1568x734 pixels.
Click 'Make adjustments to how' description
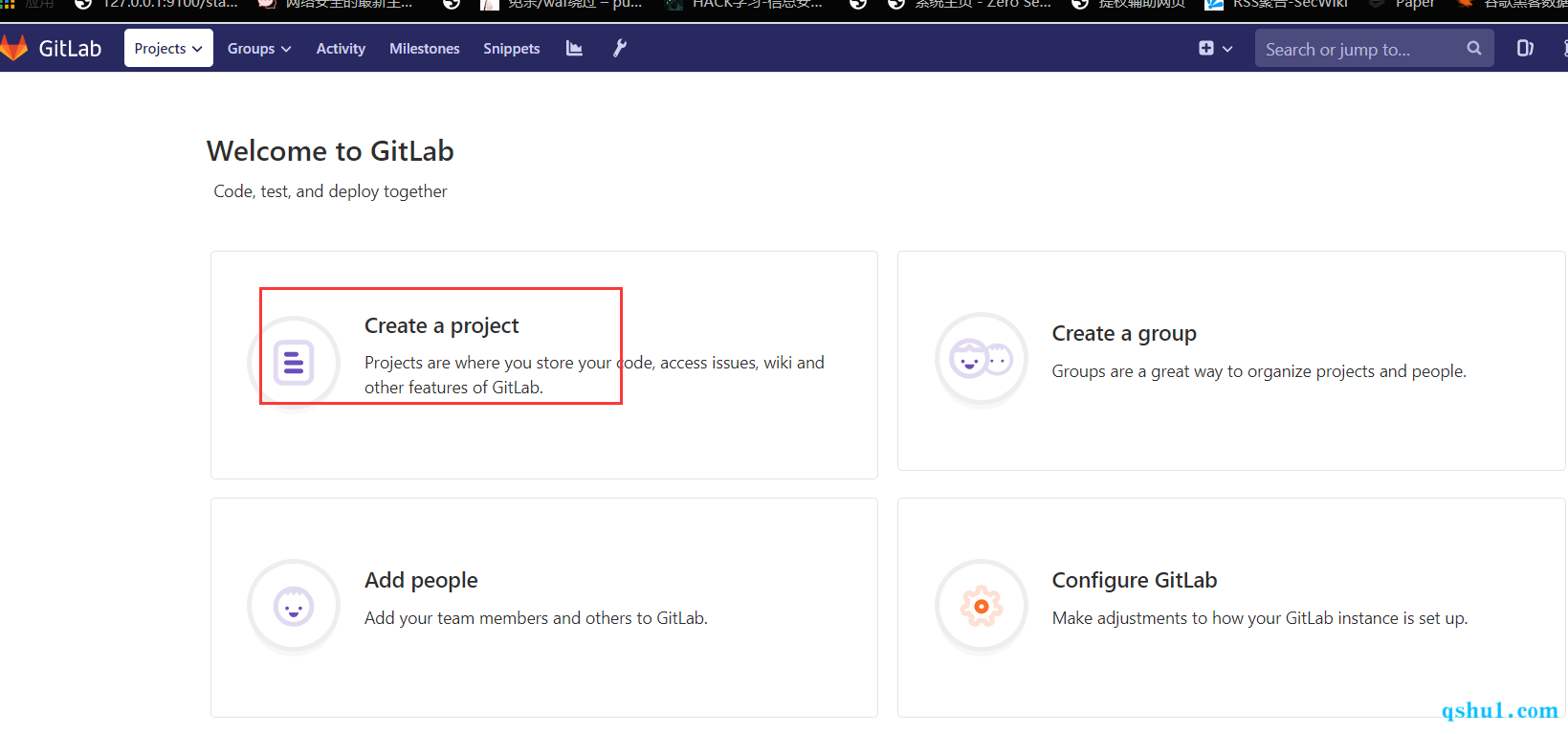pyautogui.click(x=1260, y=618)
